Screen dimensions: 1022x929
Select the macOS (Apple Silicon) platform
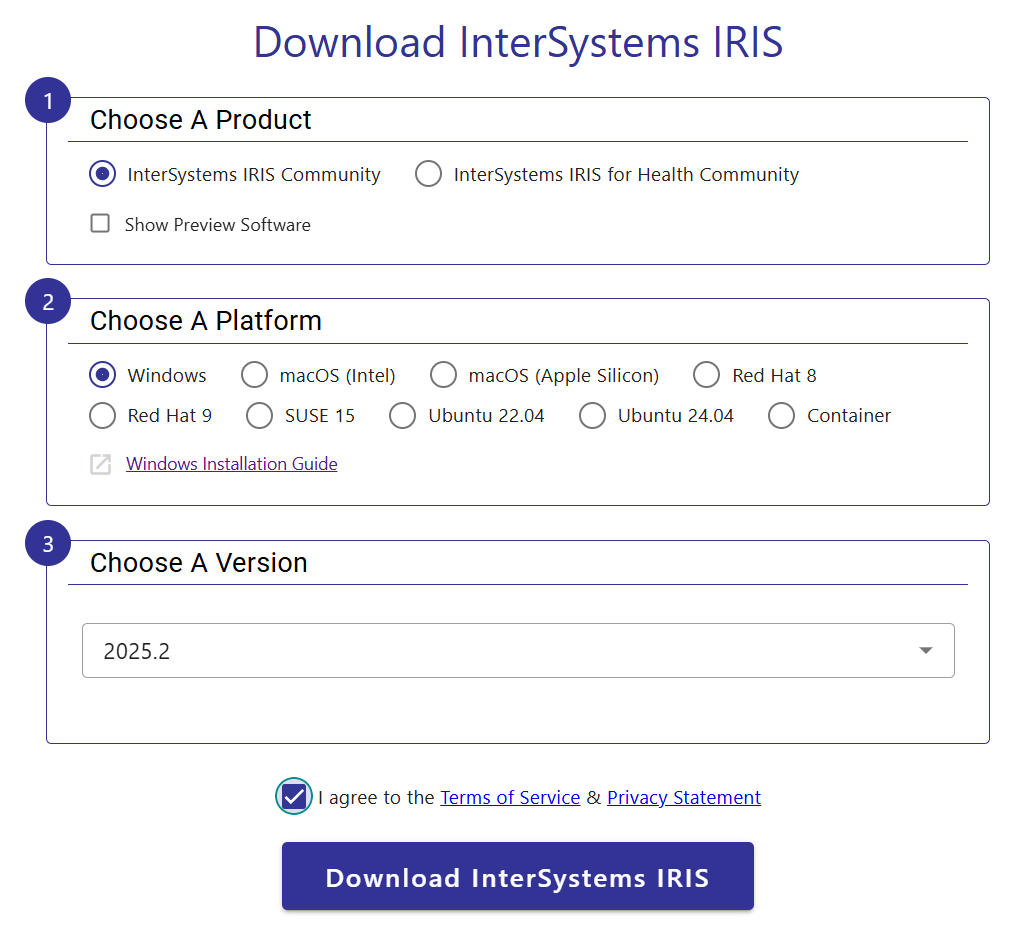point(443,375)
